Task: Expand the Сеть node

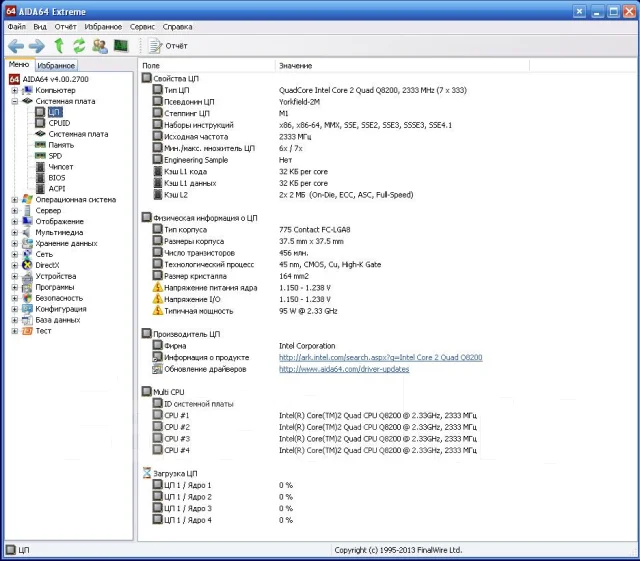Action: pyautogui.click(x=15, y=254)
